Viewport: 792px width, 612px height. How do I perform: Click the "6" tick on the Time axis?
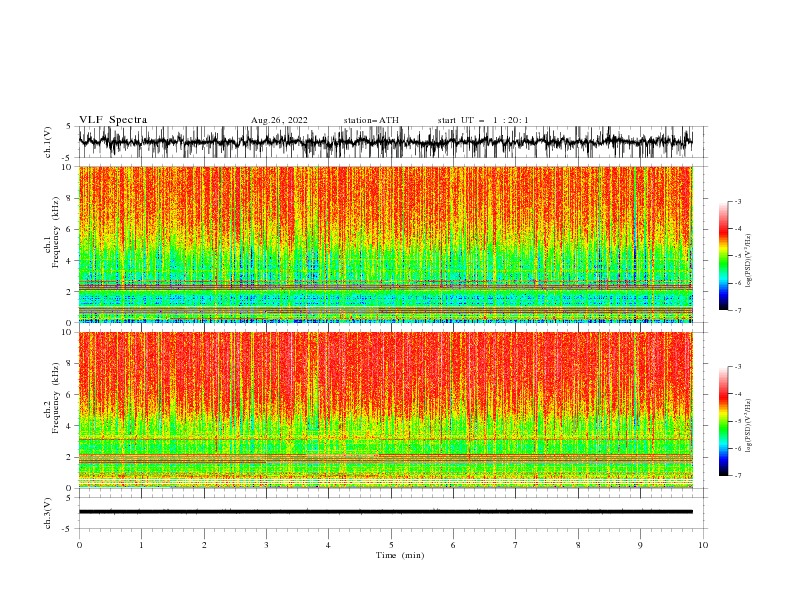[x=453, y=545]
